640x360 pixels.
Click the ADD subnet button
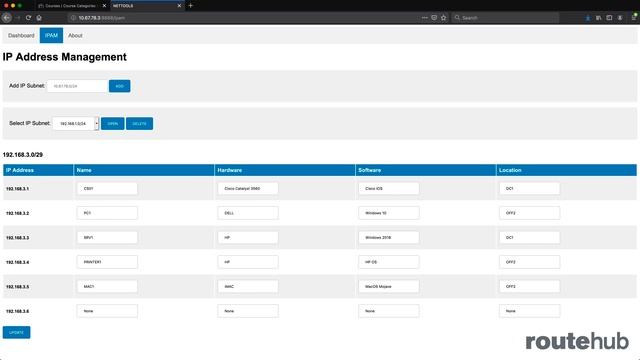[120, 86]
